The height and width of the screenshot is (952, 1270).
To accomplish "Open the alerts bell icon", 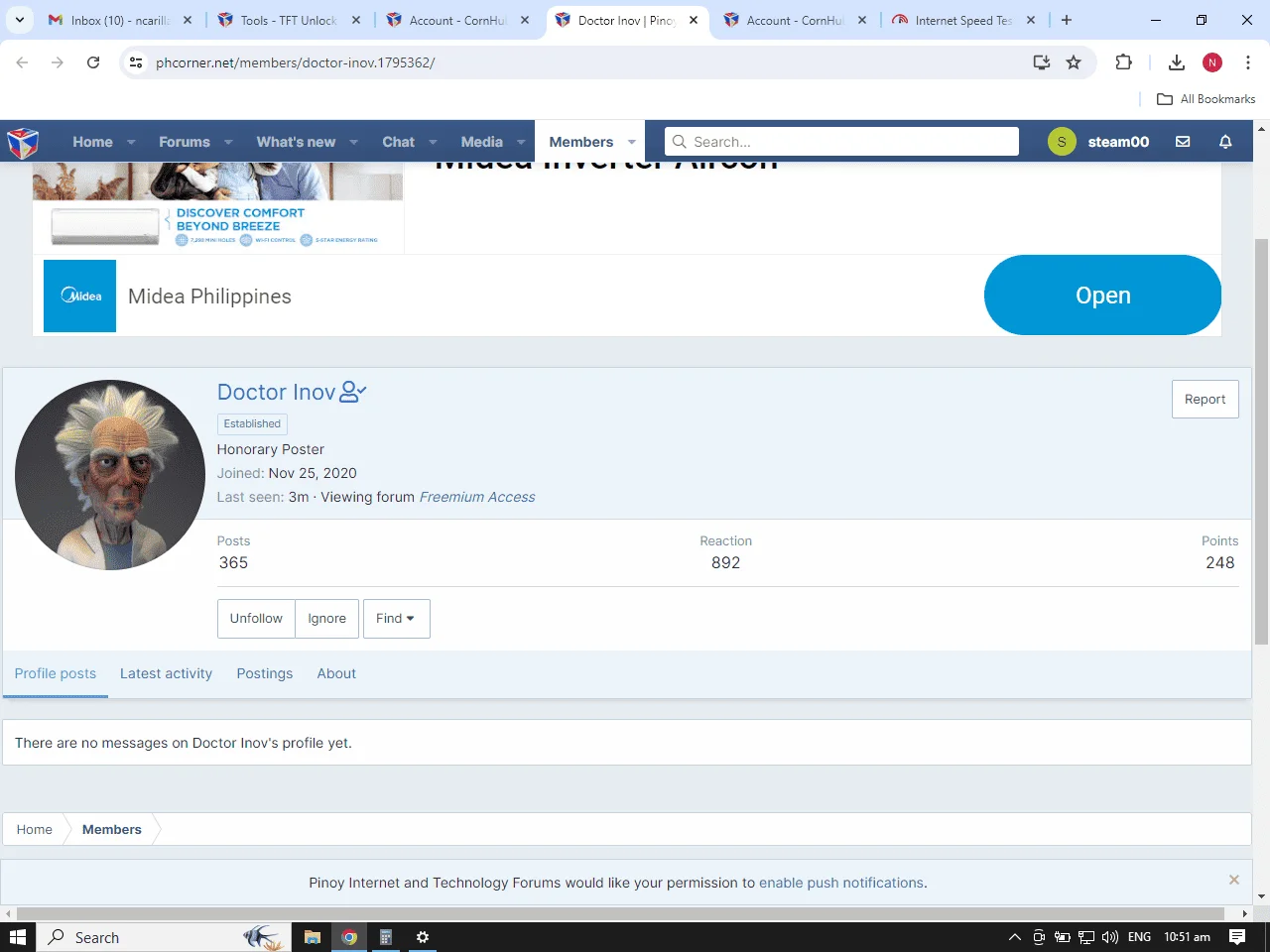I will click(1225, 142).
